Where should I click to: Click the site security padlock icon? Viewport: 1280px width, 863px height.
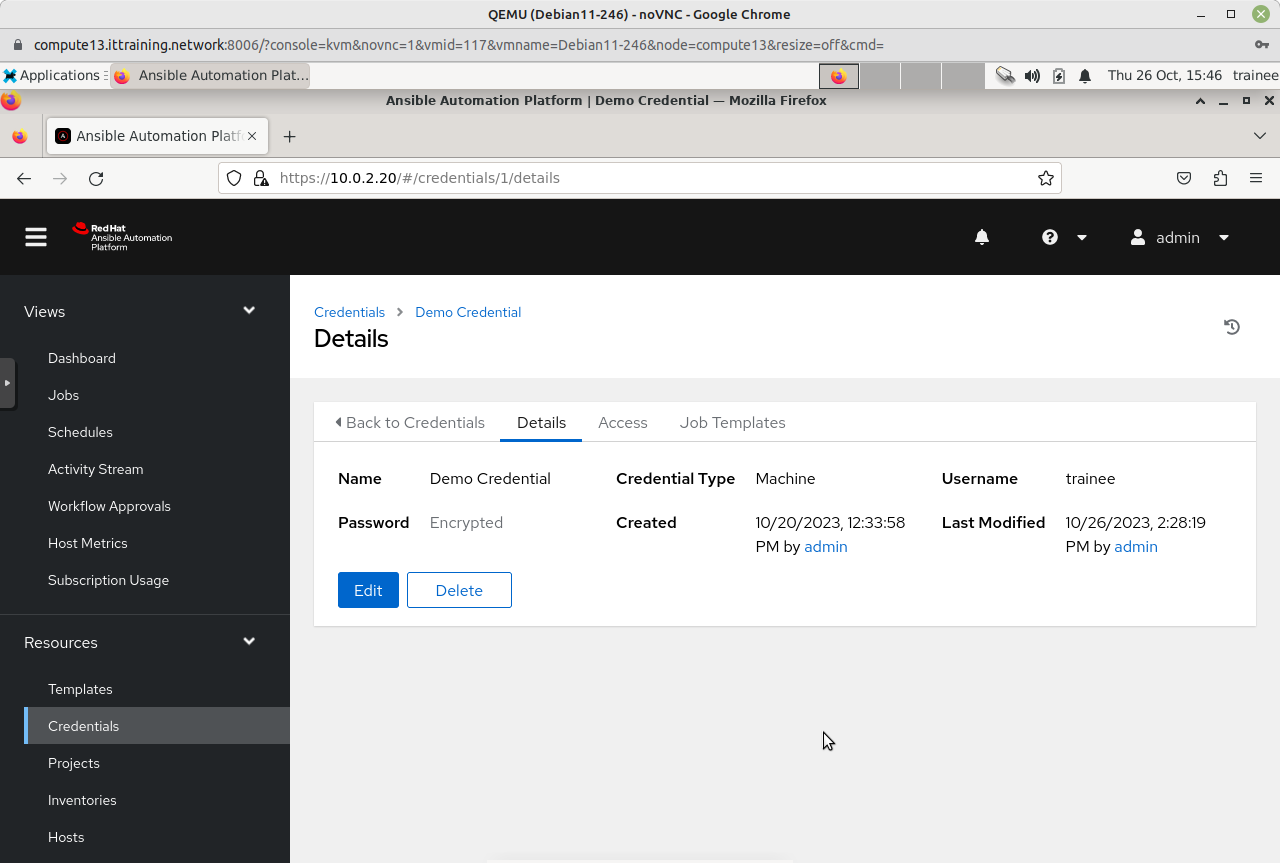(x=261, y=178)
